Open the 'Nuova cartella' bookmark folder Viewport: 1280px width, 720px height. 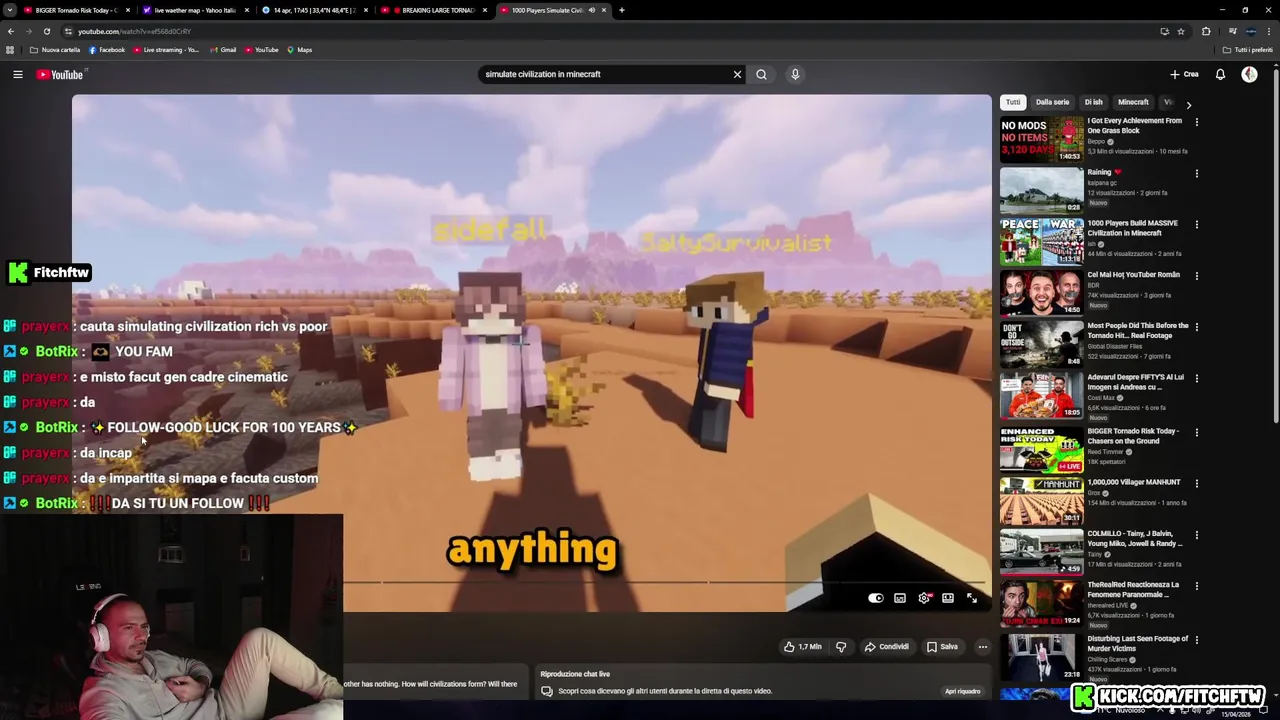[55, 50]
